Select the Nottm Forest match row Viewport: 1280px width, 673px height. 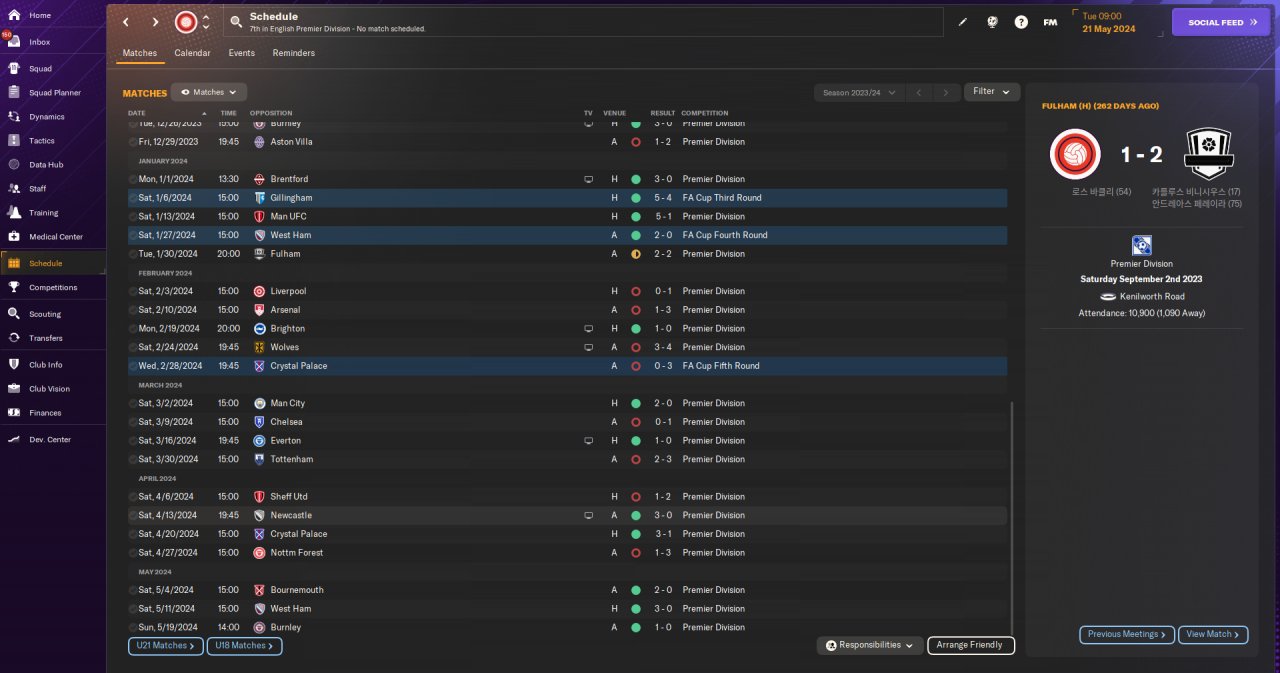(567, 552)
